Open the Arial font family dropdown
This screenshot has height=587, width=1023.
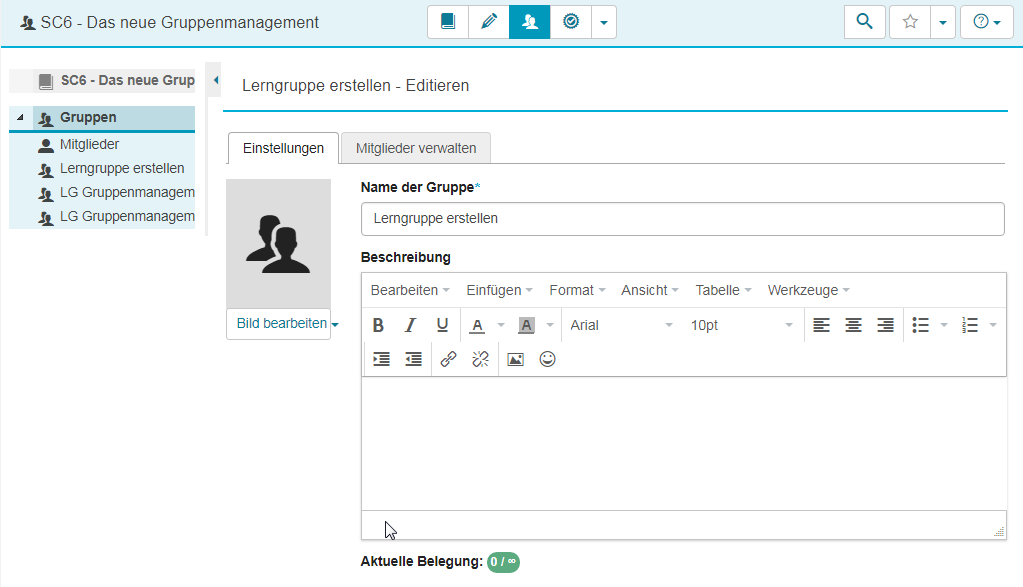pos(621,325)
